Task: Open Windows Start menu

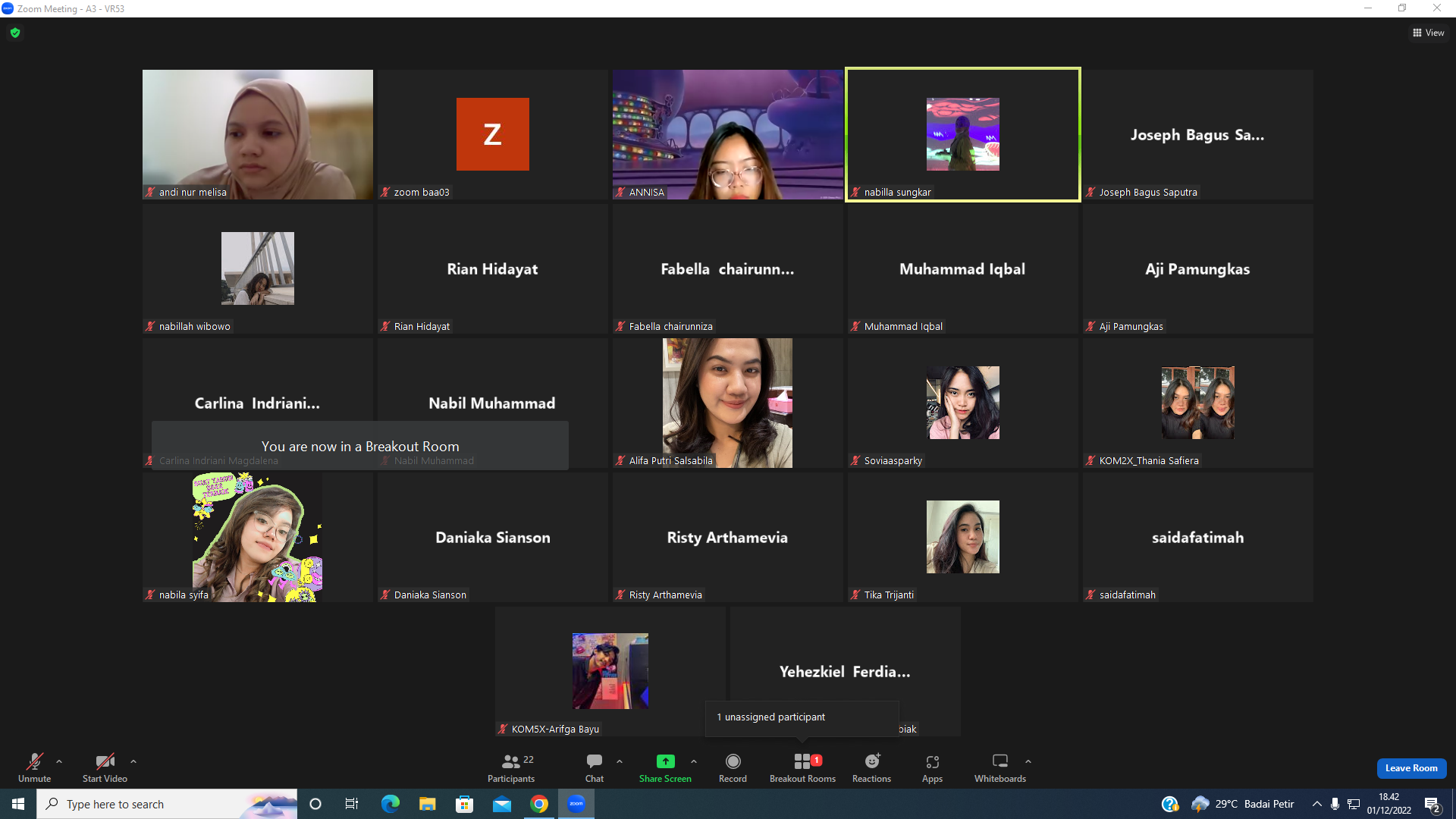Action: pyautogui.click(x=18, y=804)
